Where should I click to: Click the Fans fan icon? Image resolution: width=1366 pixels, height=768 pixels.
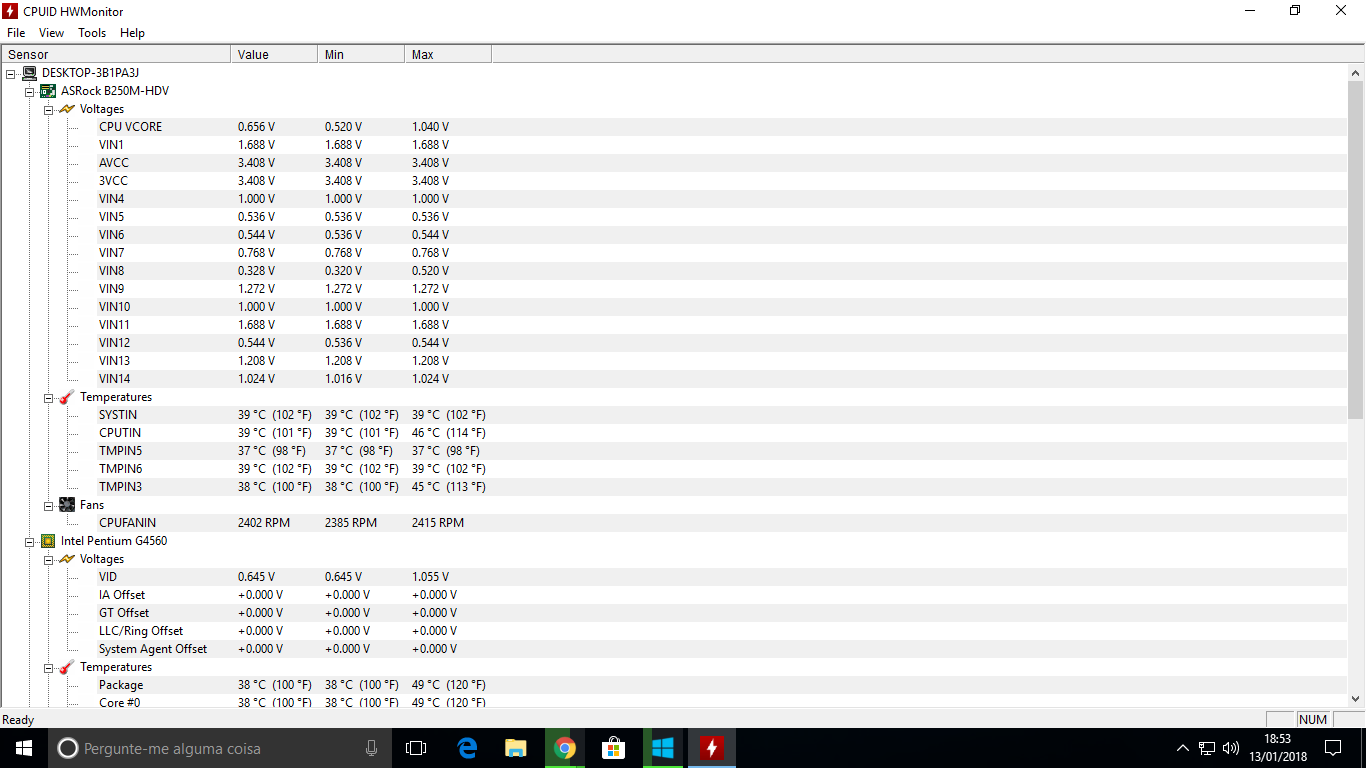click(67, 505)
